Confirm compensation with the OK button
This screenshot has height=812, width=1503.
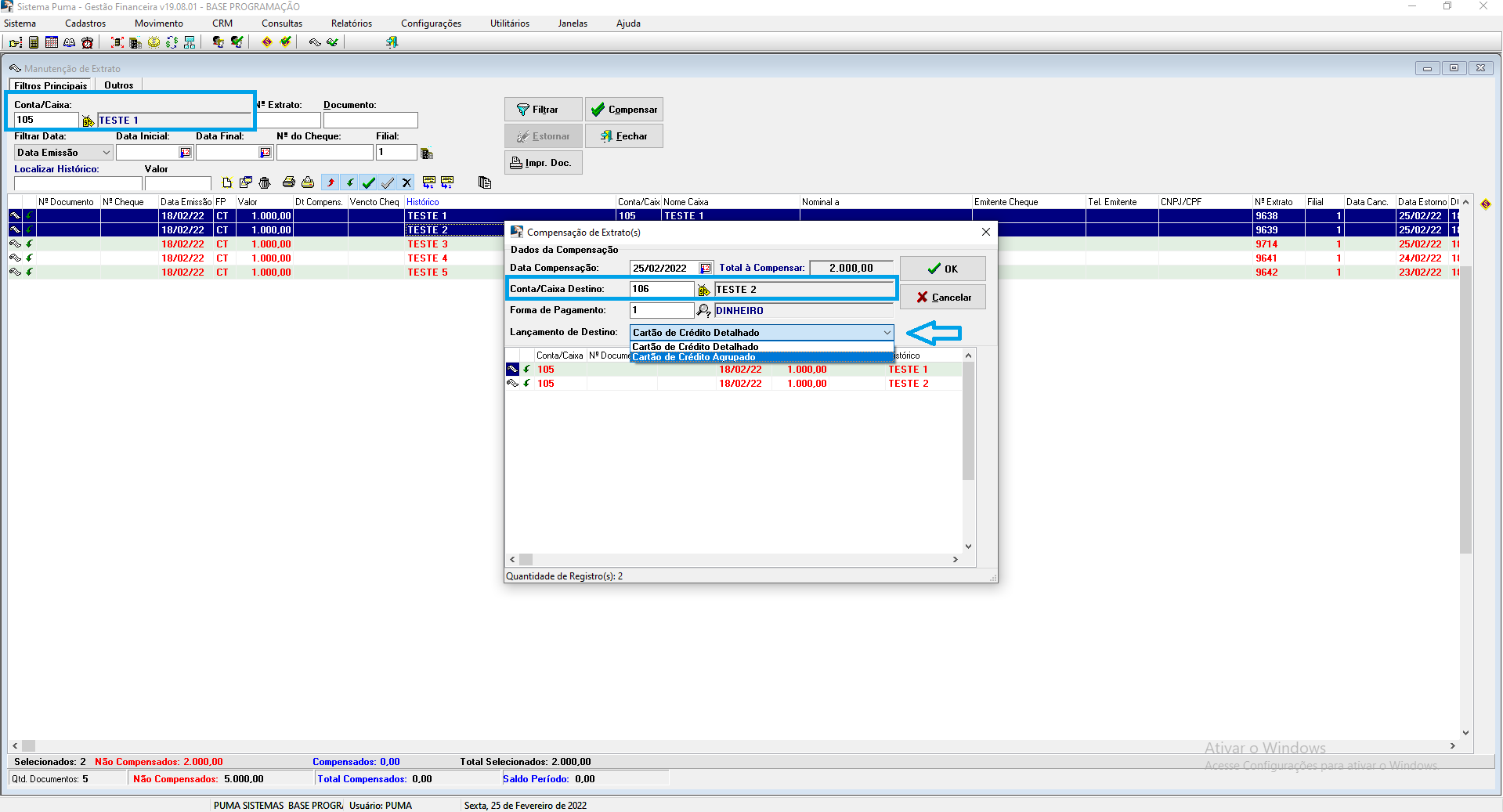(x=942, y=269)
